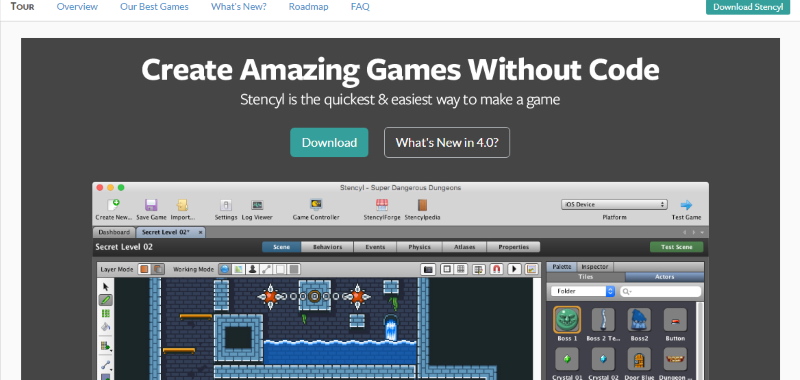This screenshot has width=800, height=380.
Task: Open the Stencylpedia book icon
Action: pyautogui.click(x=422, y=205)
